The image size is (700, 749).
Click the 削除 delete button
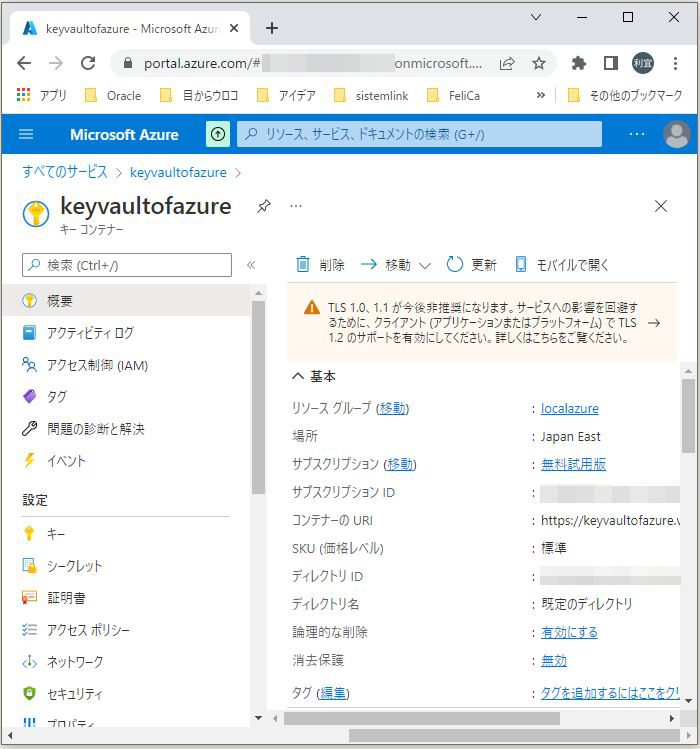tap(320, 265)
